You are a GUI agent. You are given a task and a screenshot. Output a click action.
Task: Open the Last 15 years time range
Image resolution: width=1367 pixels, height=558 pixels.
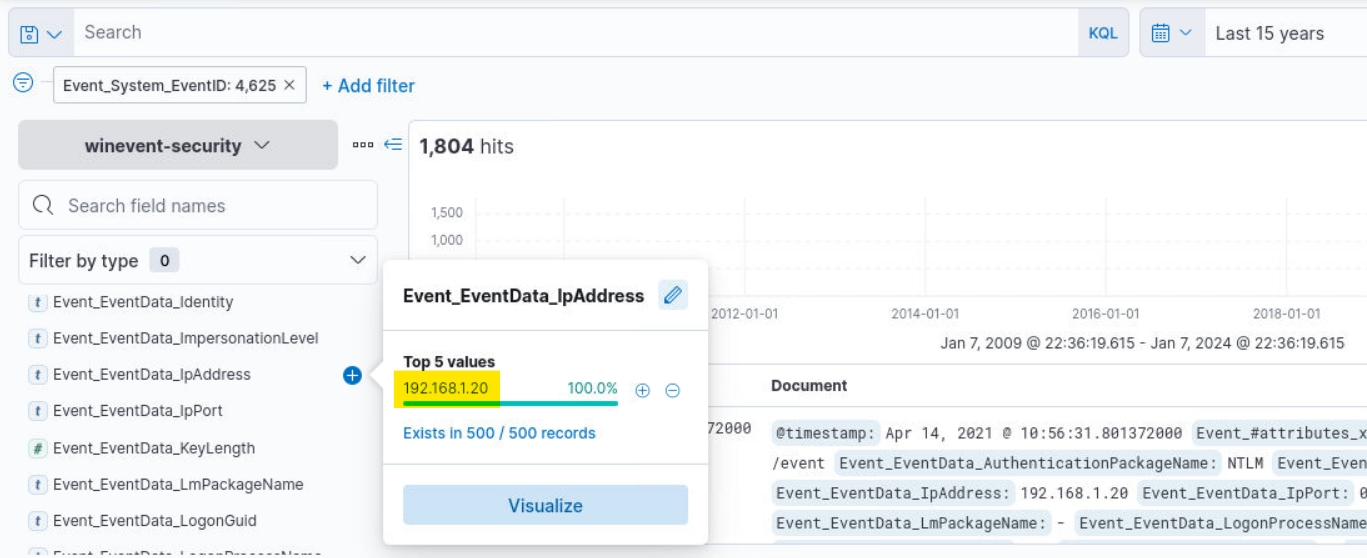1269,33
